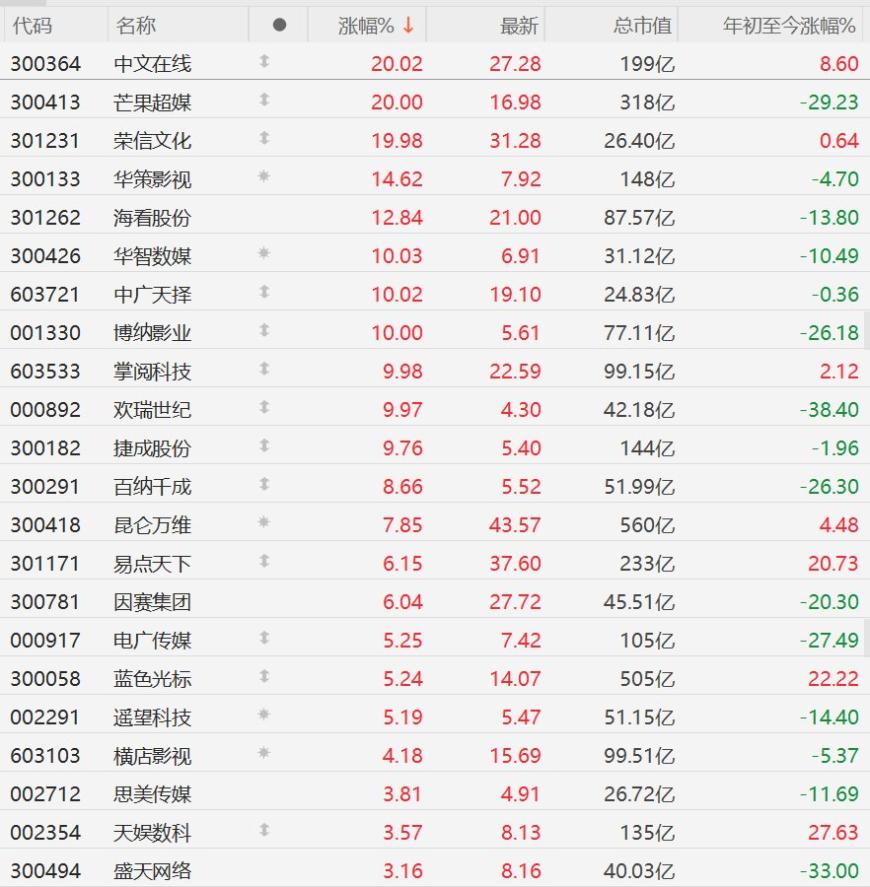
Task: Select stock name 盛天网络
Action: coord(152,872)
